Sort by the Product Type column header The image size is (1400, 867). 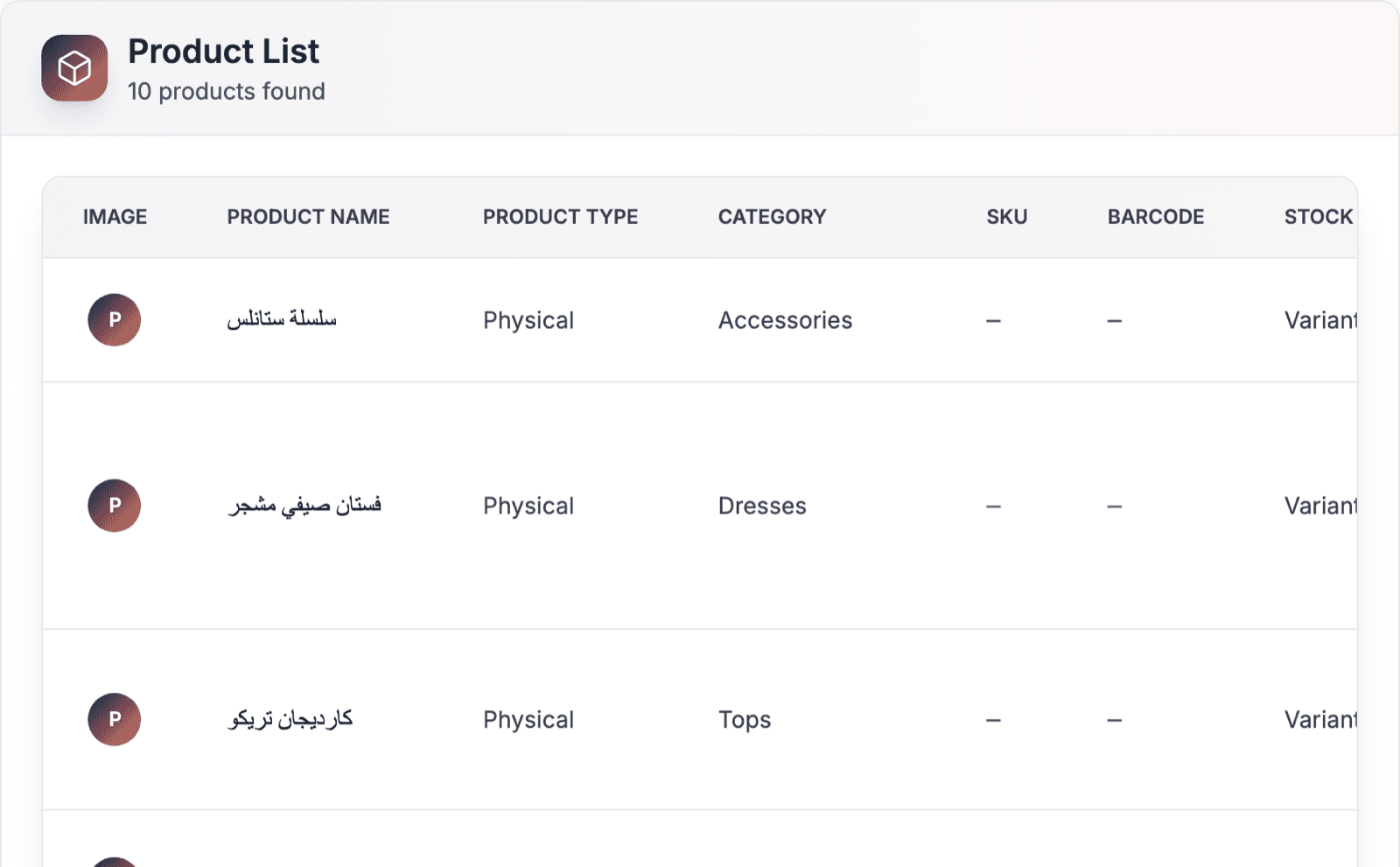coord(560,217)
